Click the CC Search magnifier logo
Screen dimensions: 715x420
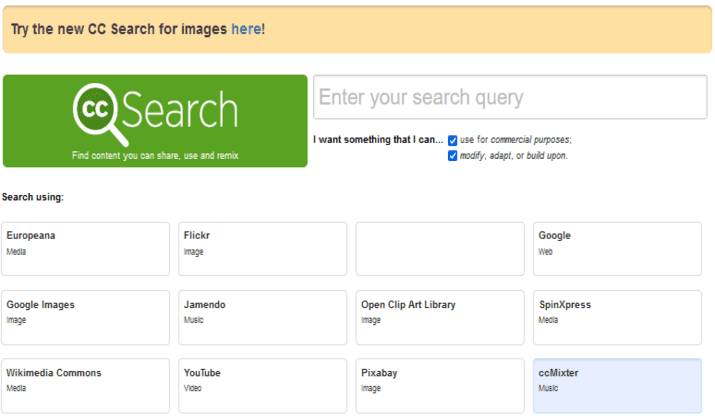[155, 113]
